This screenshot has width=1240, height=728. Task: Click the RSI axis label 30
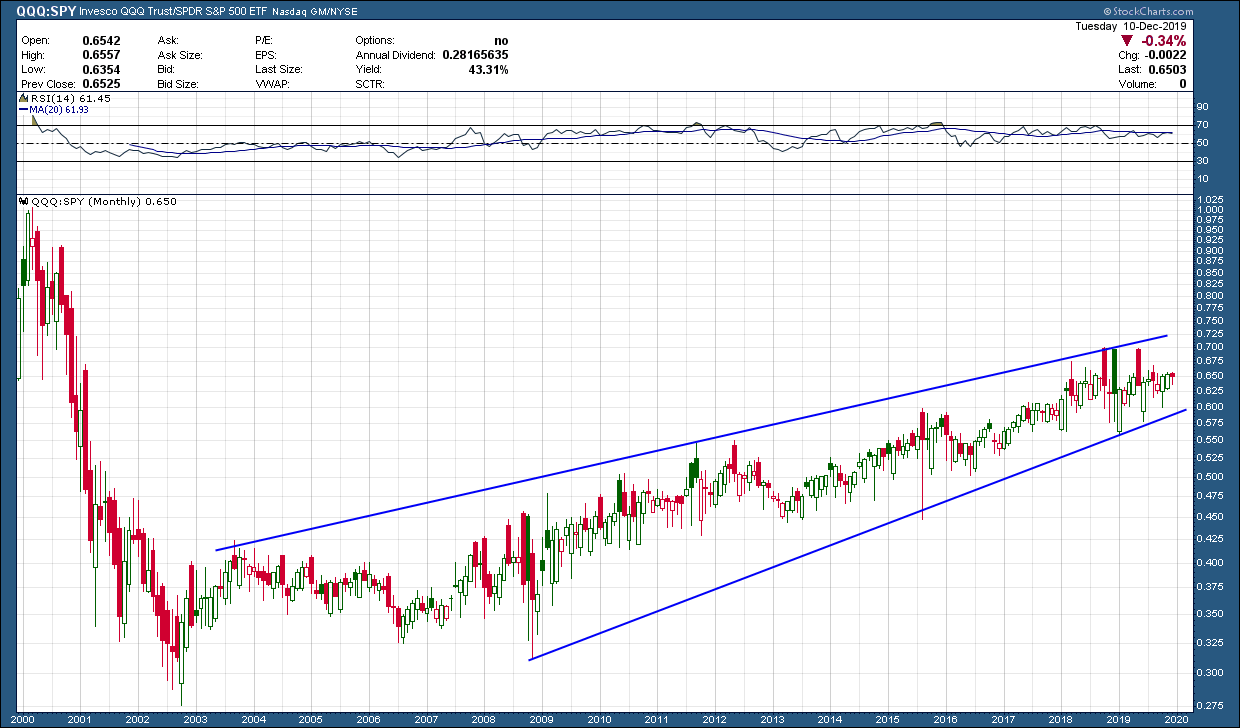pos(1203,162)
